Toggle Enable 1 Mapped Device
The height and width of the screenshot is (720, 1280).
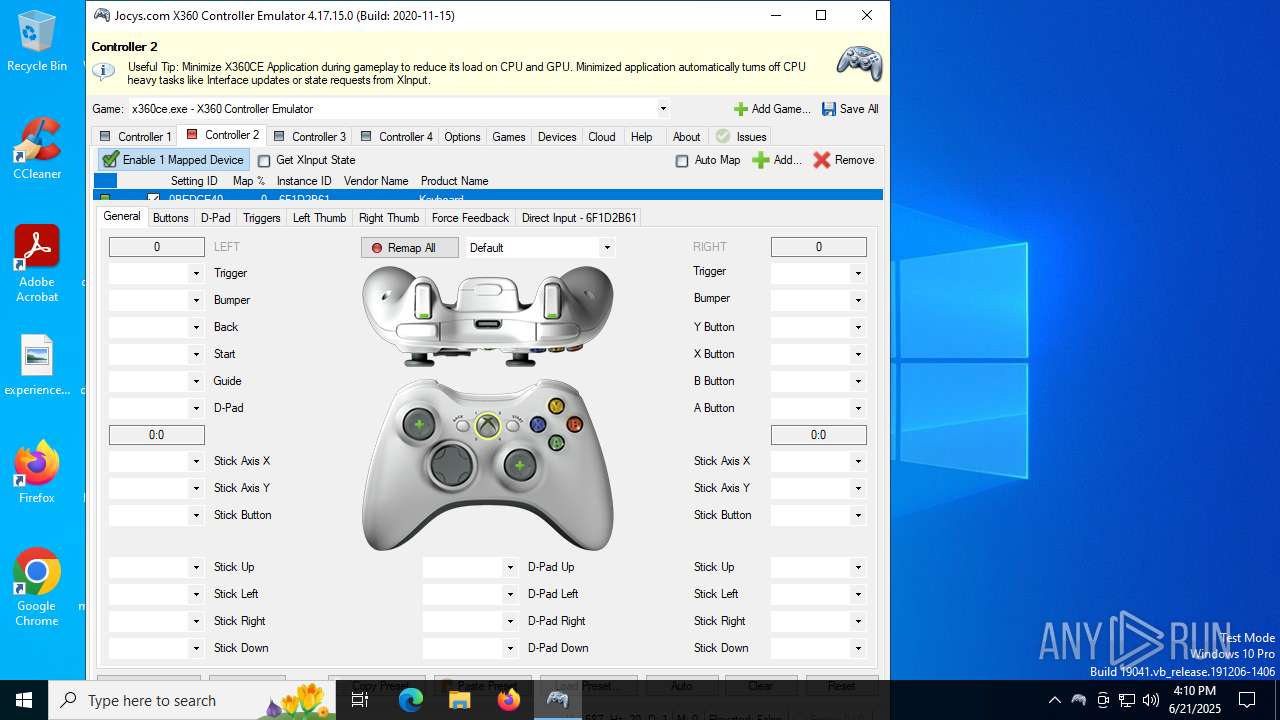coord(173,160)
